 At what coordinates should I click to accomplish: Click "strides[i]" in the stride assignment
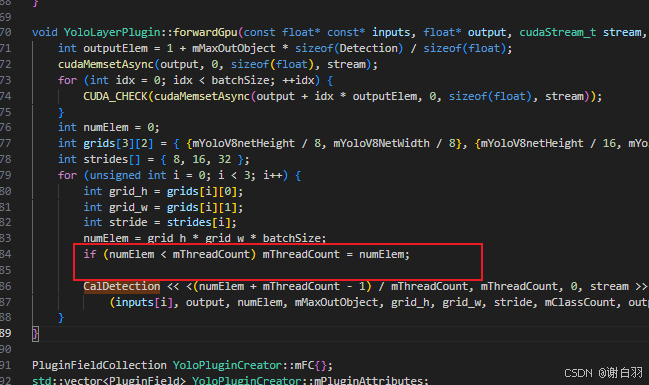coord(198,223)
